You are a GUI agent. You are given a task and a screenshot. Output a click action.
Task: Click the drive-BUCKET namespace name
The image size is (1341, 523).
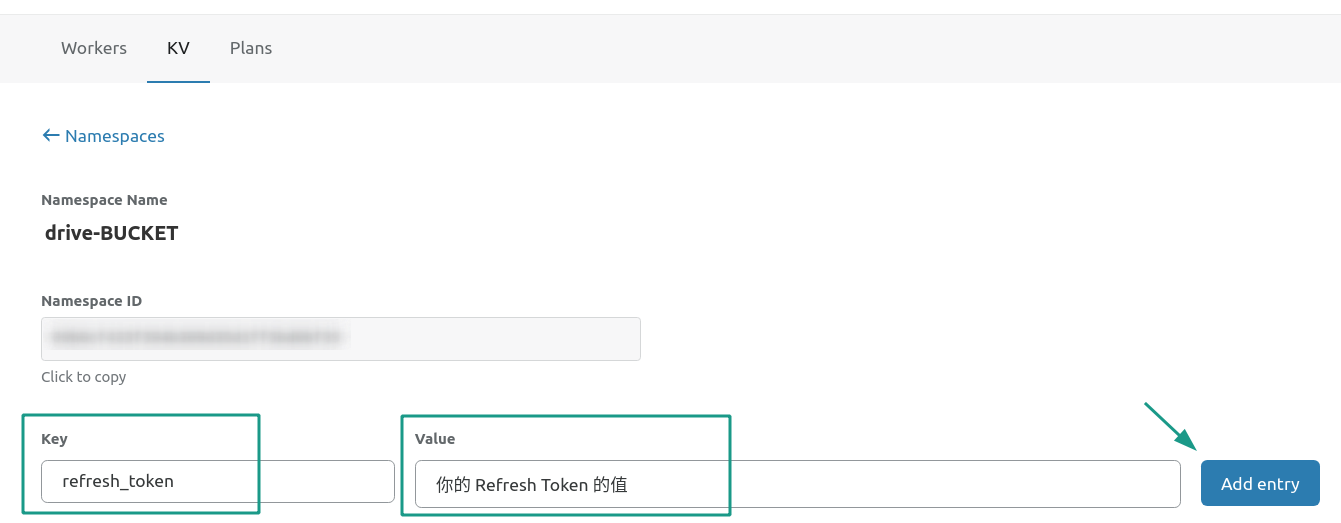[111, 234]
